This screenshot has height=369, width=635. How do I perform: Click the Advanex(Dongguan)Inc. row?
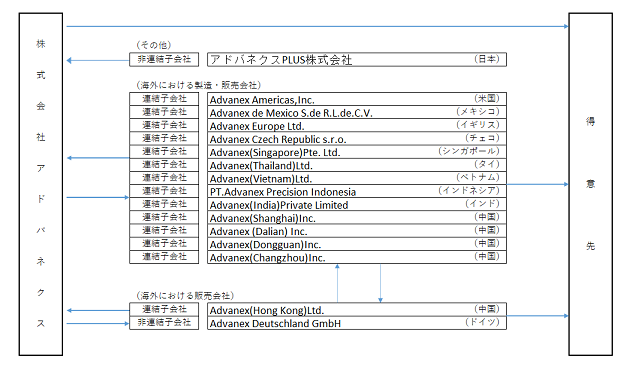pos(357,244)
